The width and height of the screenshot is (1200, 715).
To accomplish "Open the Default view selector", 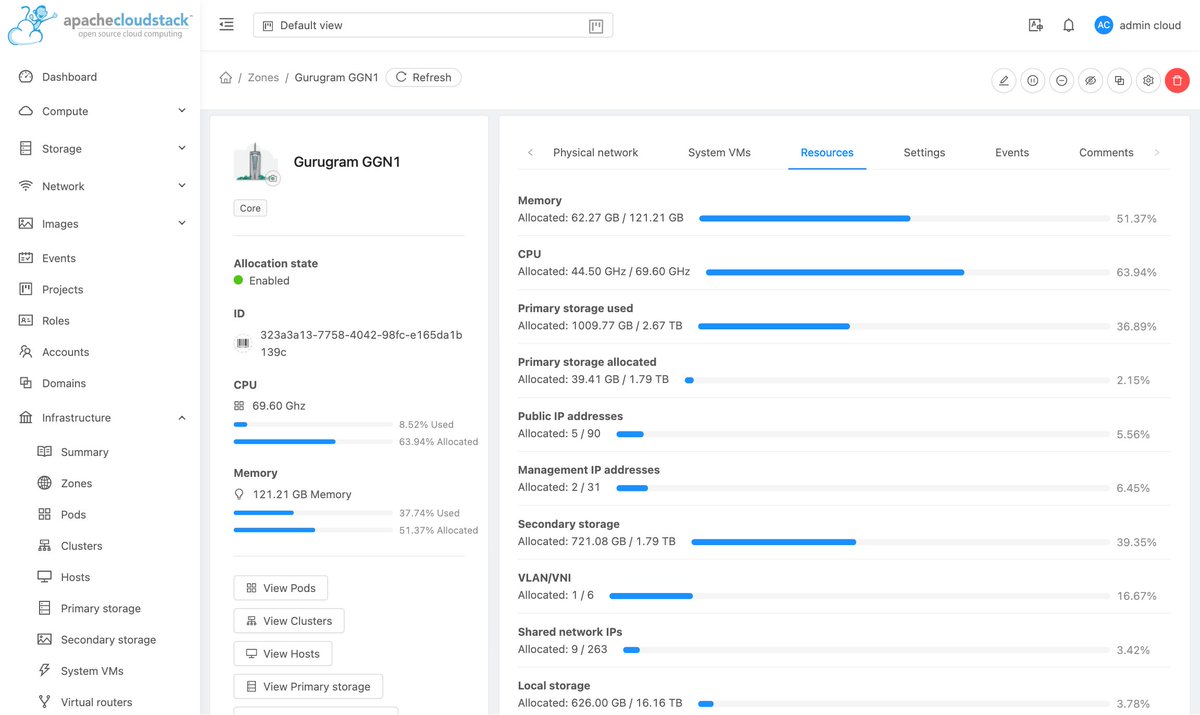I will coord(430,25).
